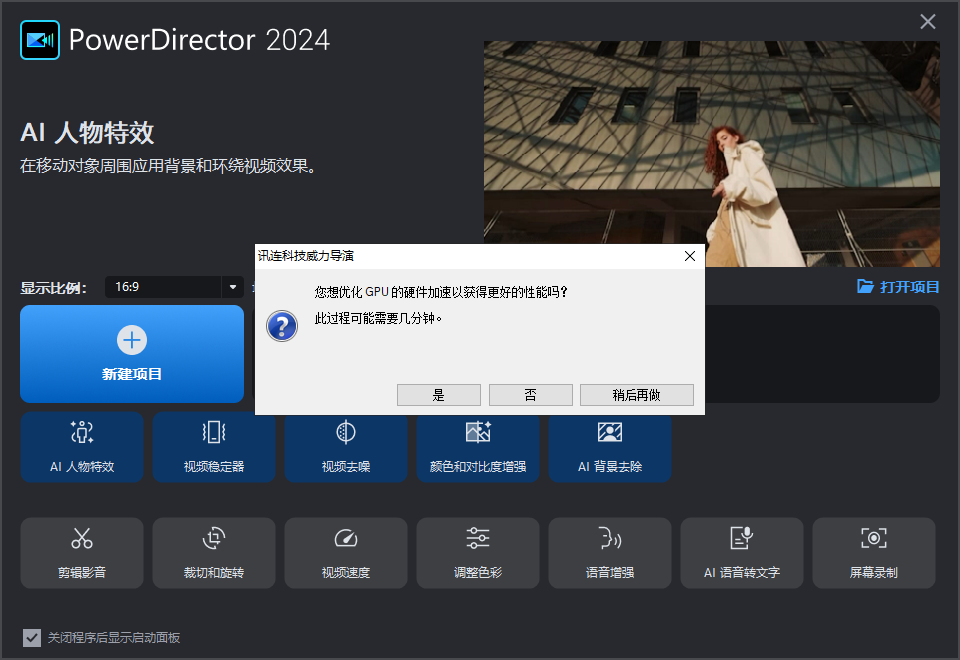Close the 讯连科技威力导演 dialog

click(x=689, y=255)
